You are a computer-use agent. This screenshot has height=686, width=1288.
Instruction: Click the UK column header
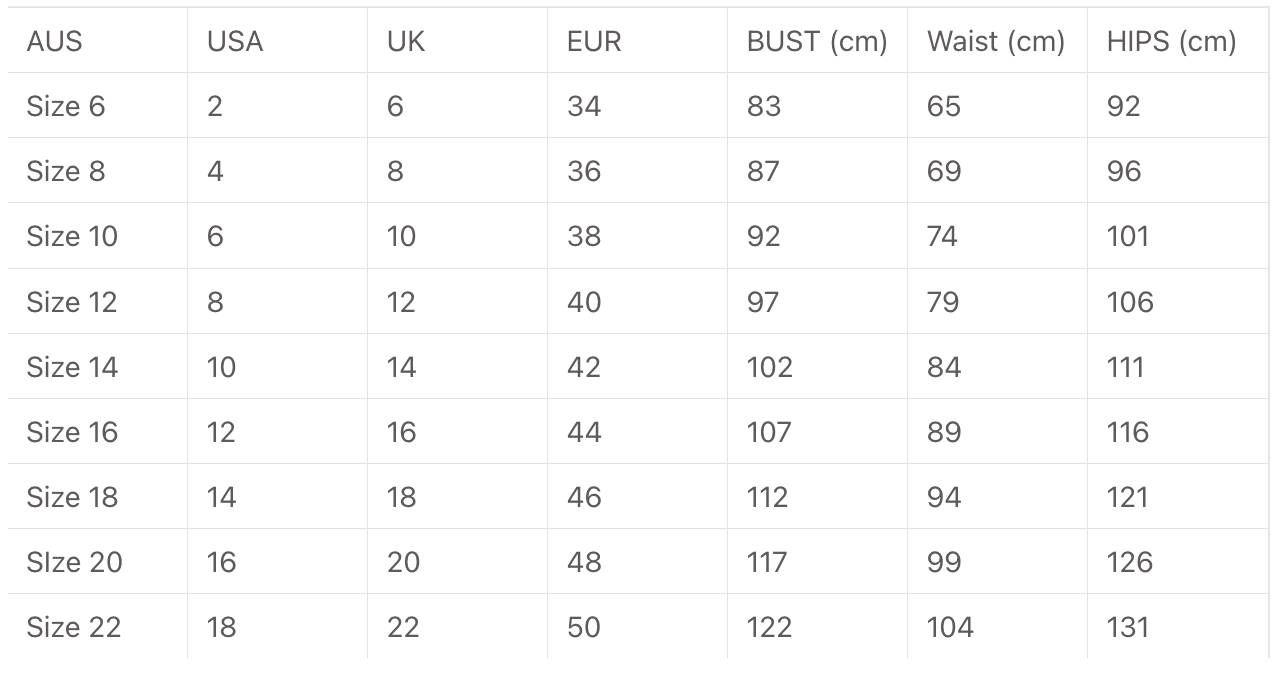pos(406,42)
